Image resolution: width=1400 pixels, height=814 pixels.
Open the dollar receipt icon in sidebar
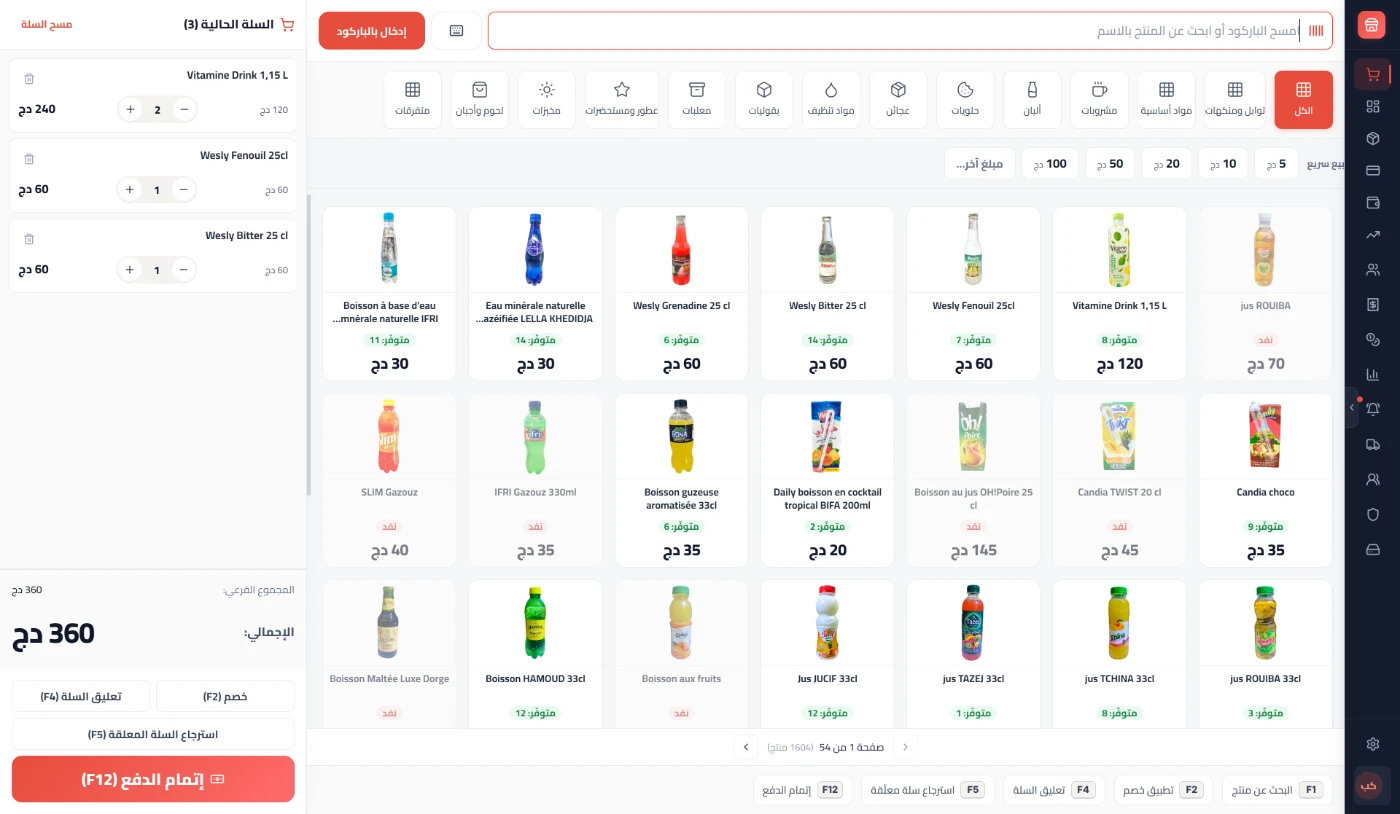[1372, 304]
